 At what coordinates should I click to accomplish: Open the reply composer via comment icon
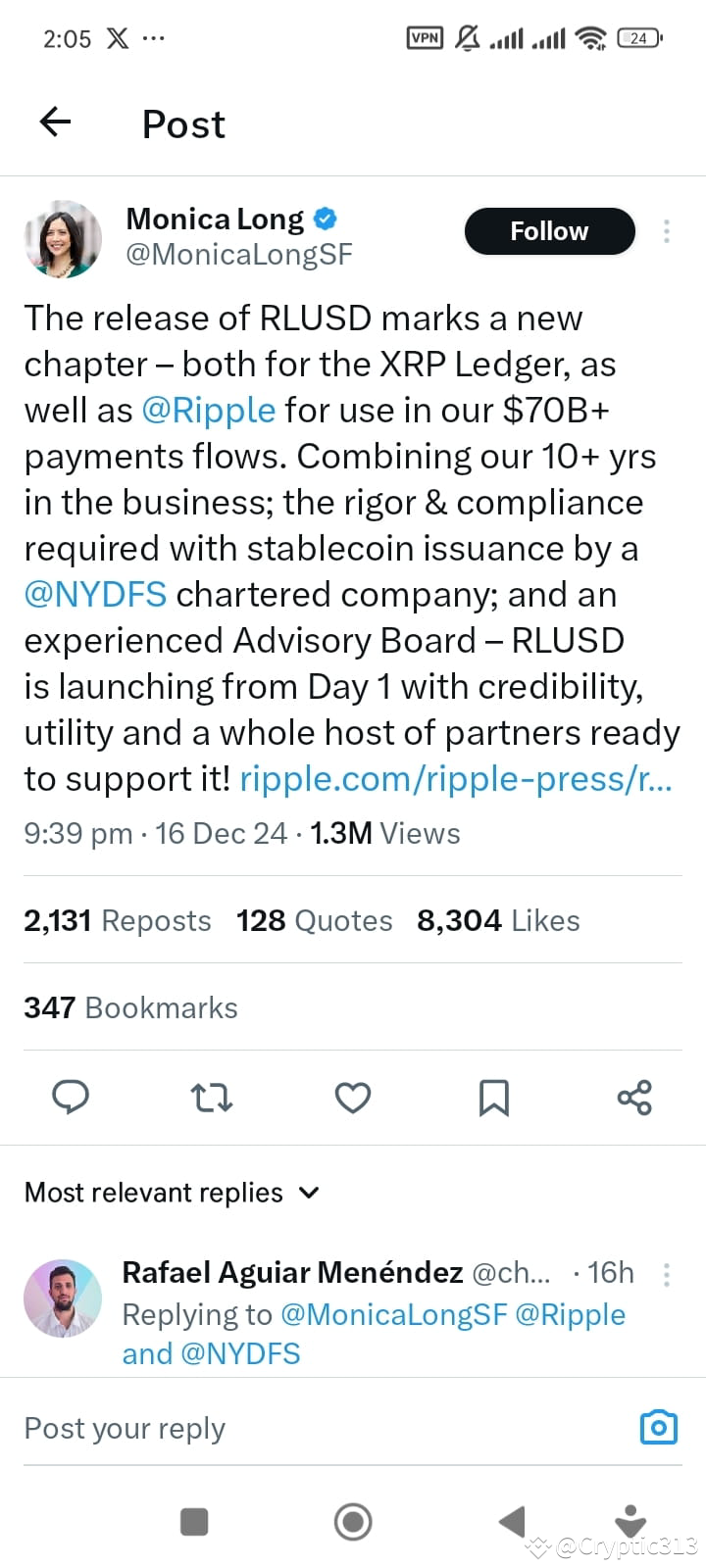pos(71,1098)
